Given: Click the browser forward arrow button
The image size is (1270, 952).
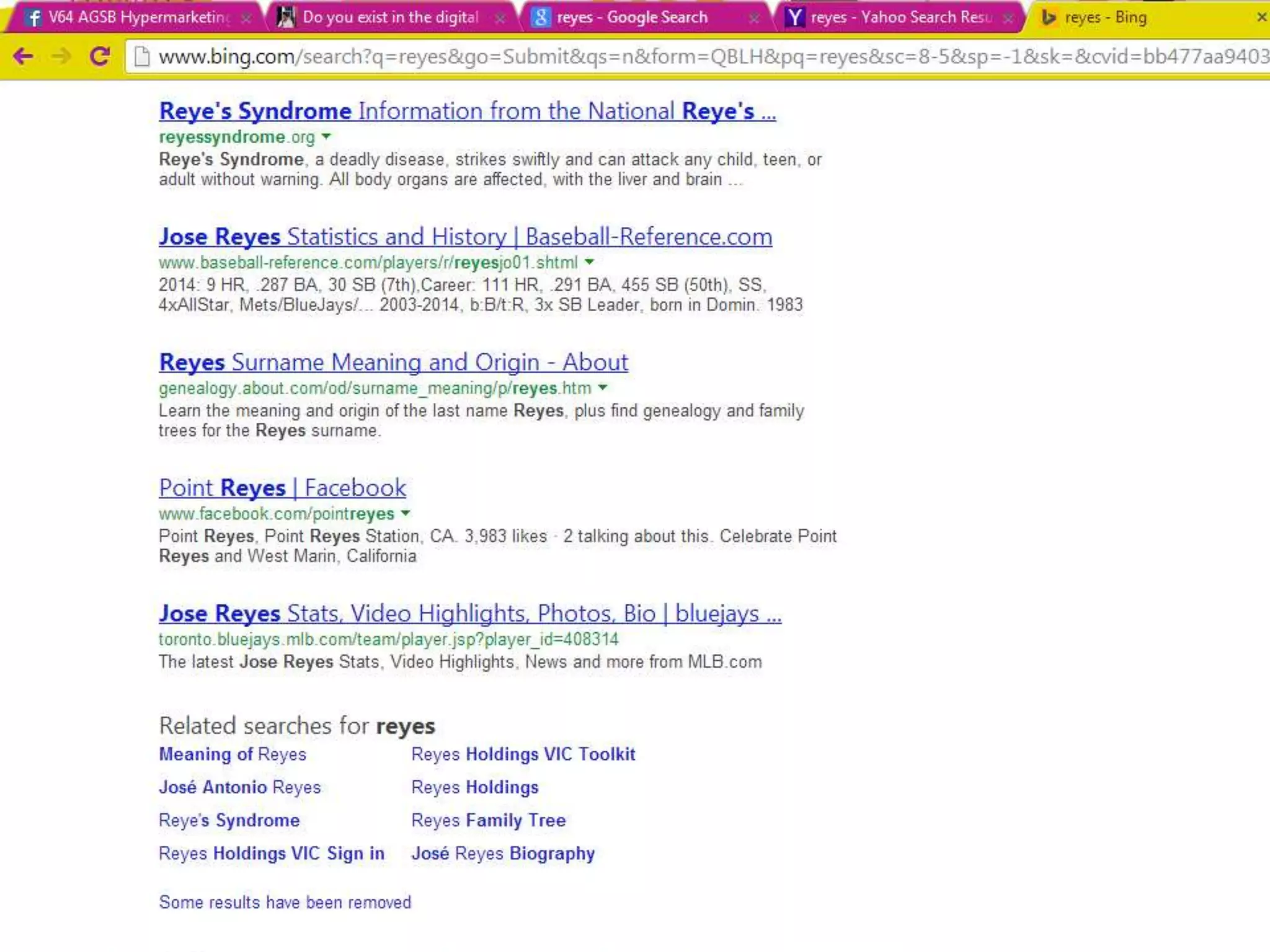Looking at the screenshot, I should pos(61,56).
